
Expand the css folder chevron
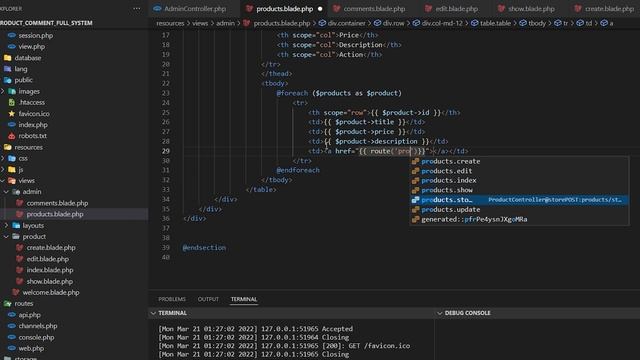(x=3, y=158)
